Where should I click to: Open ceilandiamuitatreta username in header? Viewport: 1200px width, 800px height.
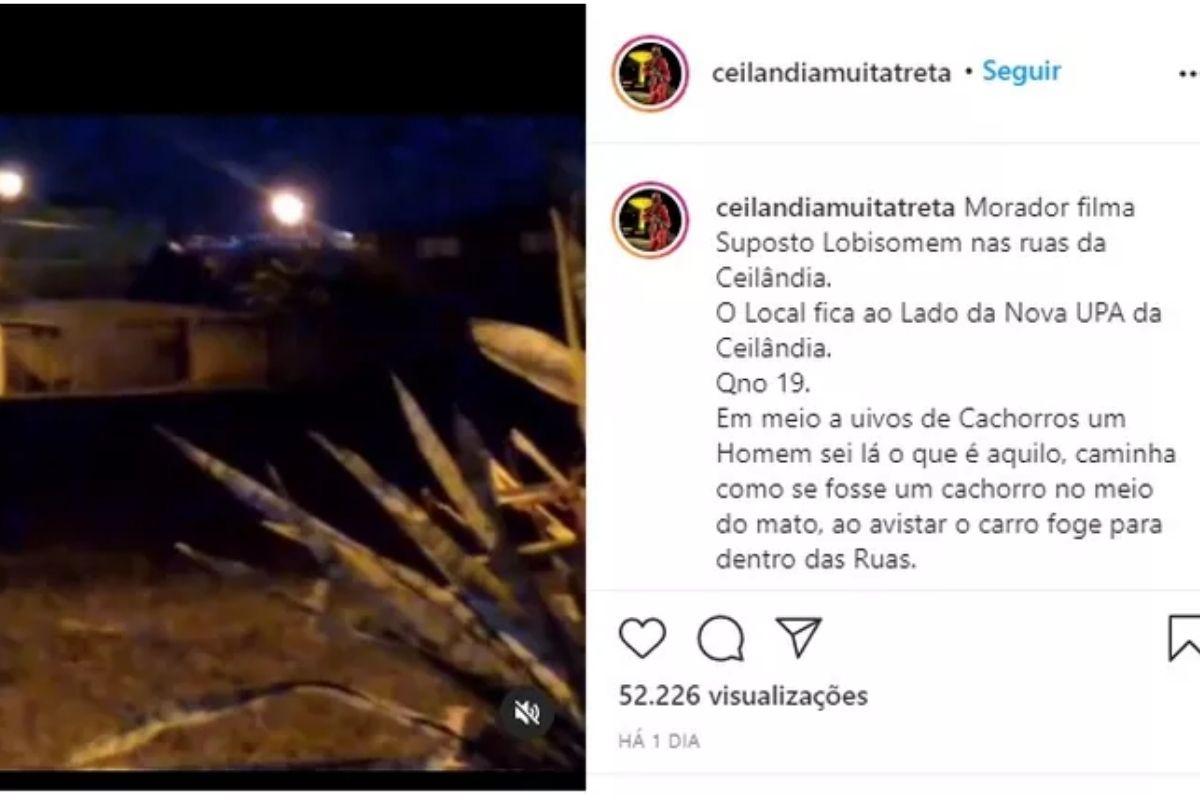click(830, 73)
